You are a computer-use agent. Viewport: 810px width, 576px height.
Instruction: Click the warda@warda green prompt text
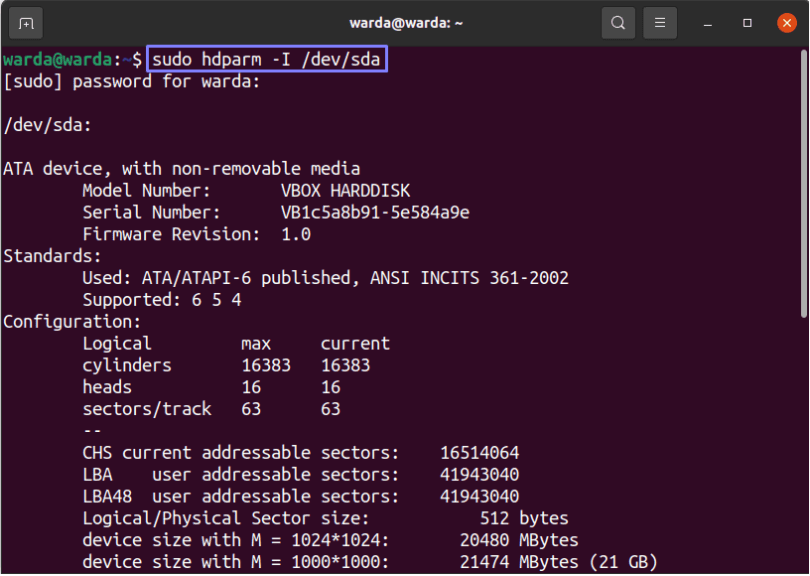[x=57, y=59]
